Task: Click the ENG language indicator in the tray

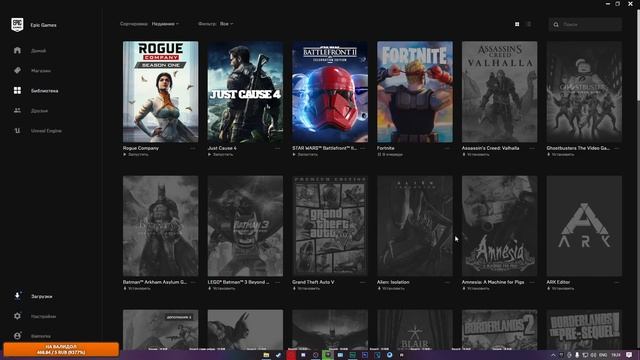Action: pyautogui.click(x=602, y=355)
